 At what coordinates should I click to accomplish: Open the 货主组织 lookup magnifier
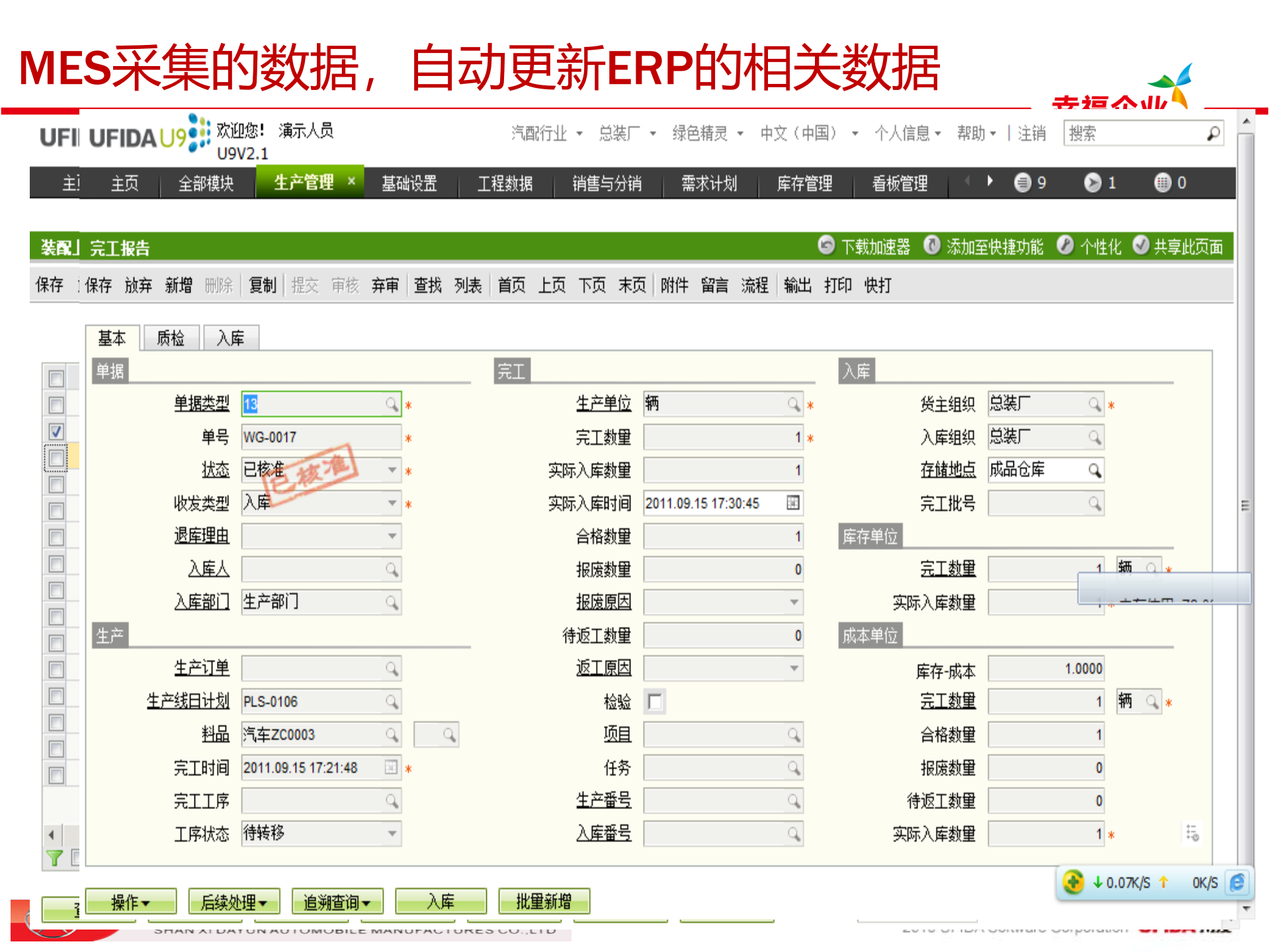point(1095,404)
